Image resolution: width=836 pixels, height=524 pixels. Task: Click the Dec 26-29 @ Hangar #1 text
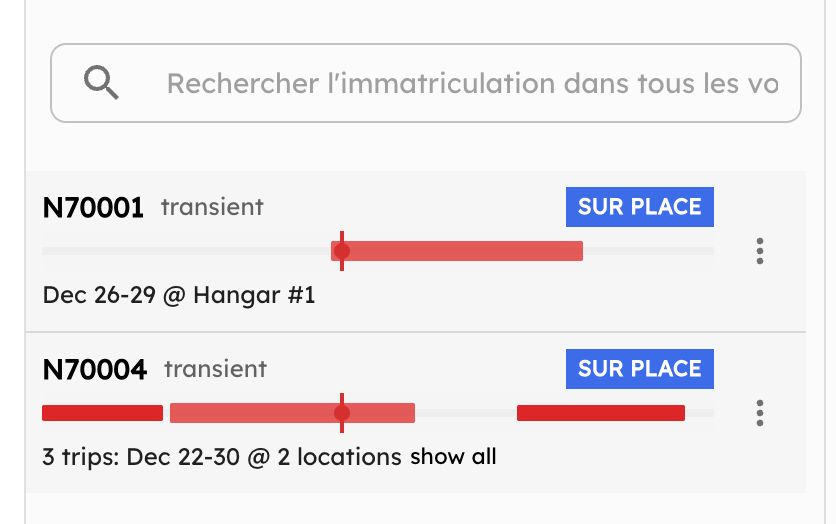pyautogui.click(x=179, y=296)
